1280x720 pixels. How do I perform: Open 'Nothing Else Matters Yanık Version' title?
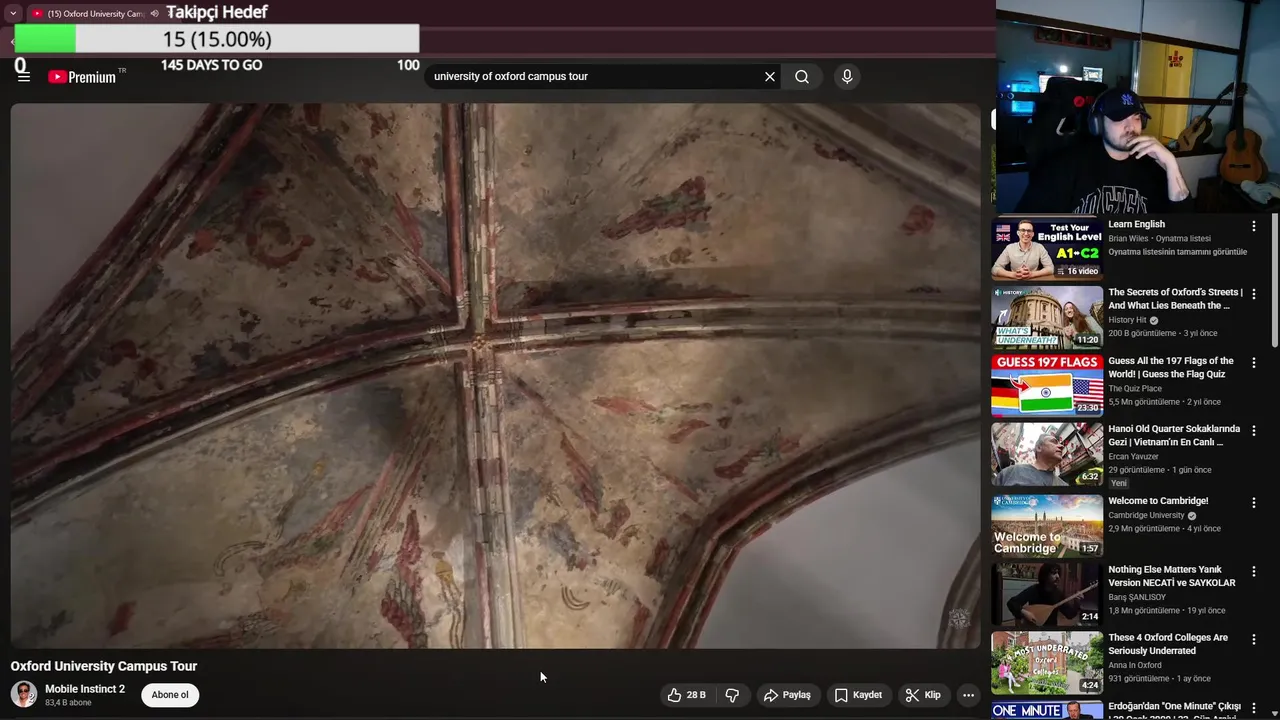pos(1172,576)
